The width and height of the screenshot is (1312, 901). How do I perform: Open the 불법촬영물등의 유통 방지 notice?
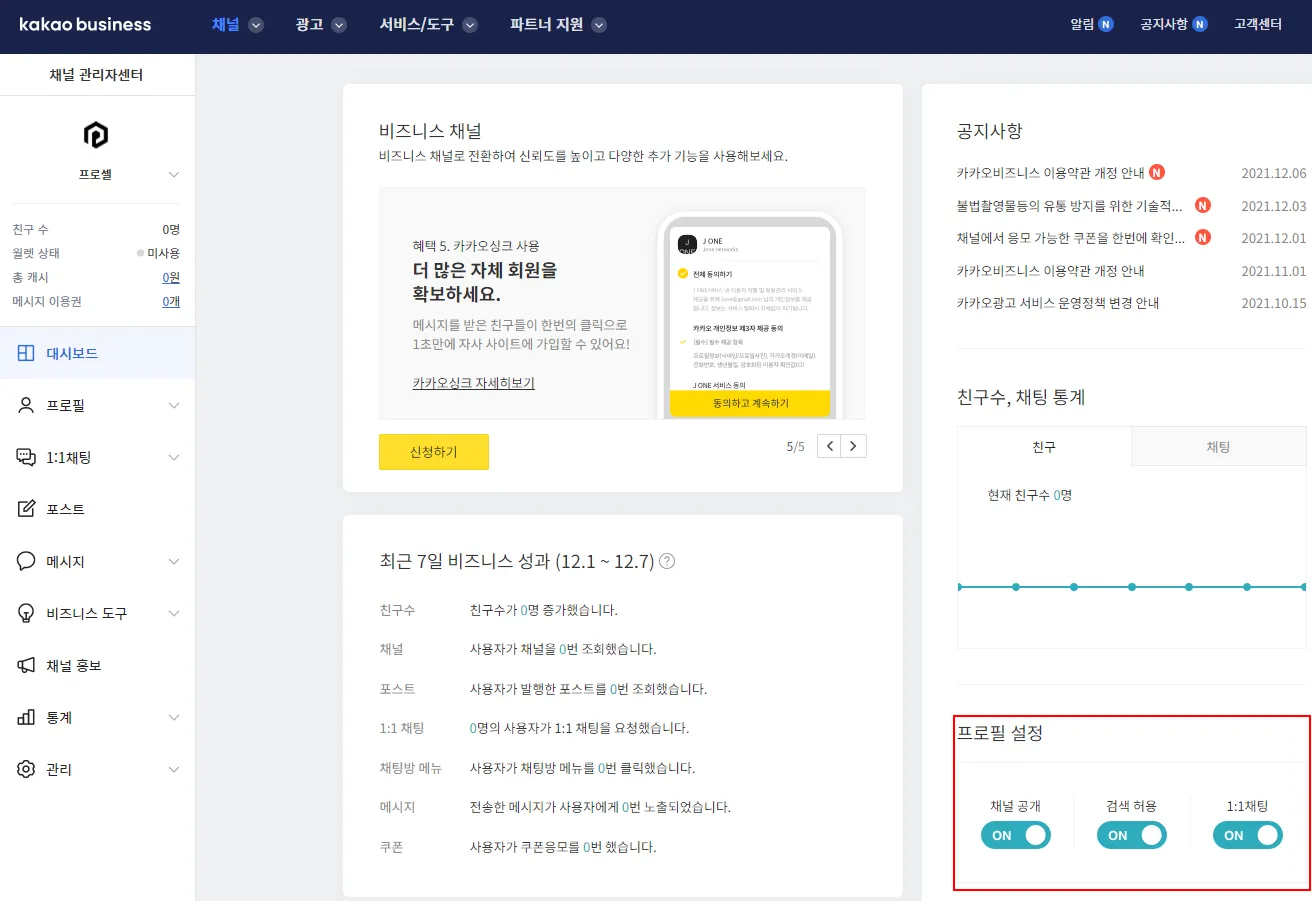pos(1070,205)
